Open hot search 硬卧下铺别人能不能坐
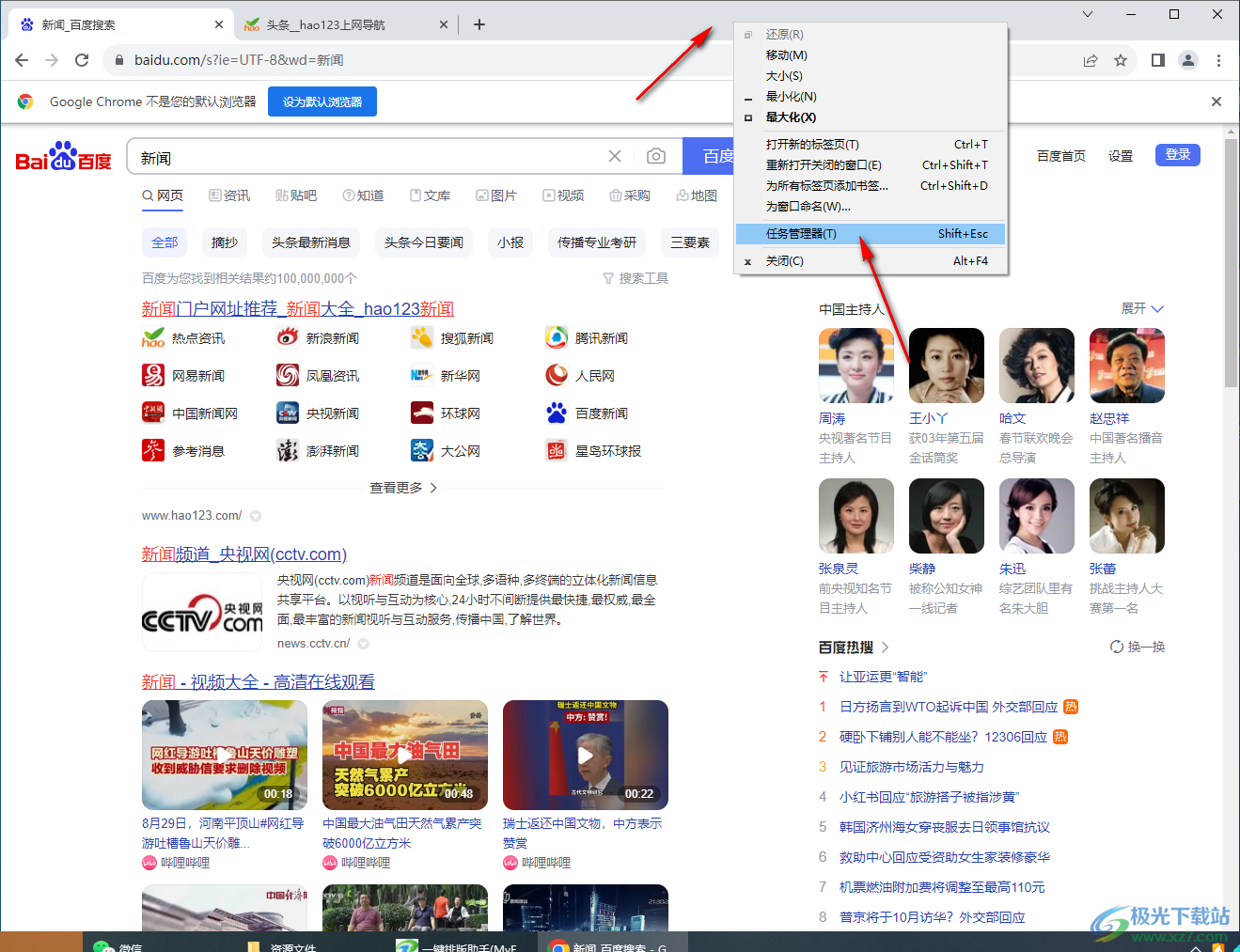The height and width of the screenshot is (952, 1240). point(943,737)
